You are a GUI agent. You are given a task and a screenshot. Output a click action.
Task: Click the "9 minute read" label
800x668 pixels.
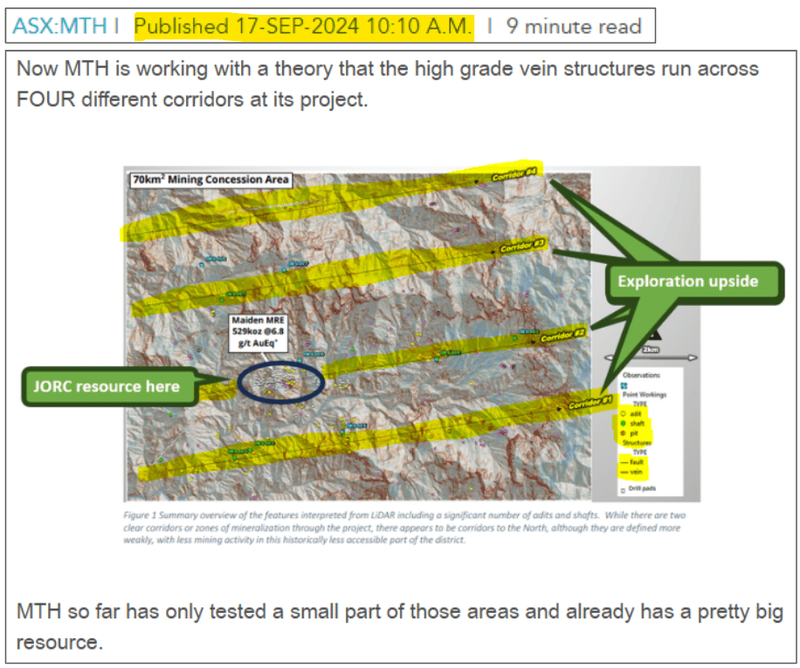pyautogui.click(x=573, y=26)
